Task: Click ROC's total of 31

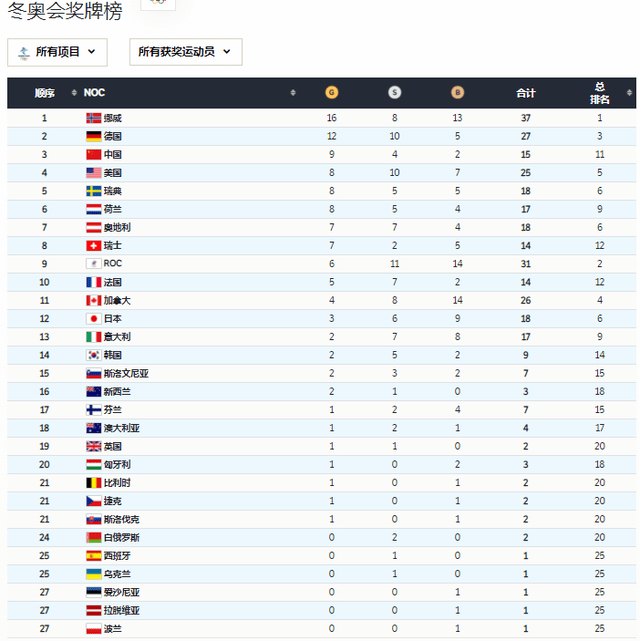Action: point(526,264)
